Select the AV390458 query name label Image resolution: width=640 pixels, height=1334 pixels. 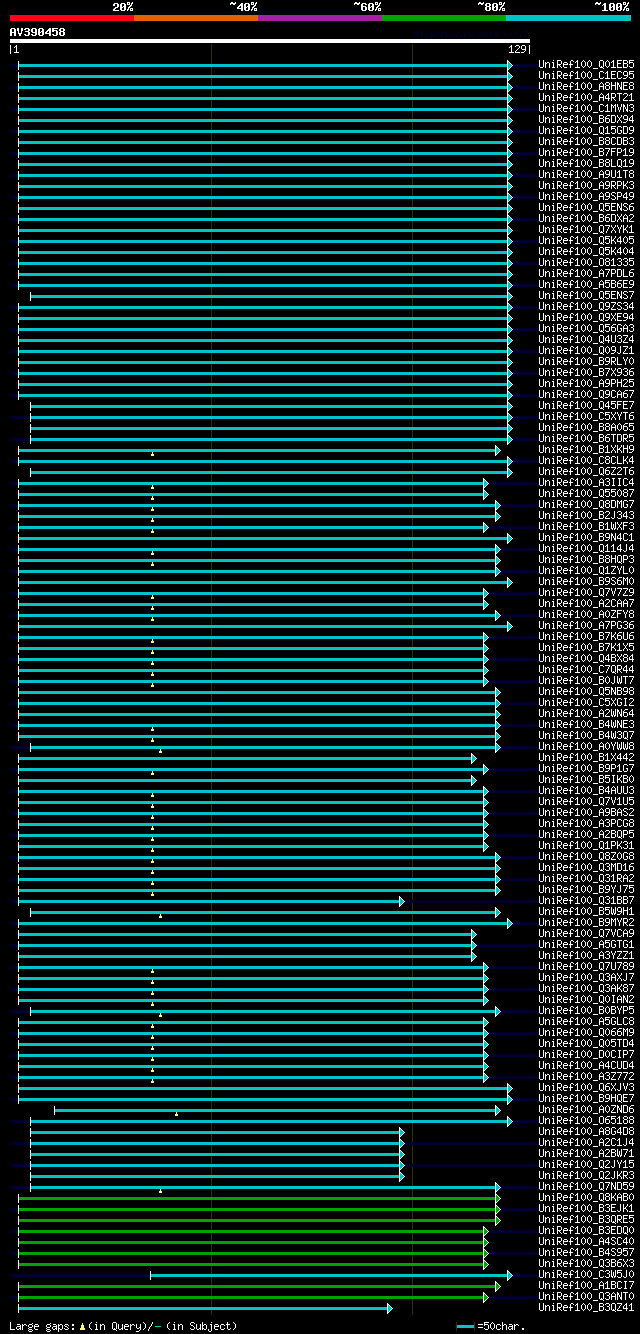[38, 32]
